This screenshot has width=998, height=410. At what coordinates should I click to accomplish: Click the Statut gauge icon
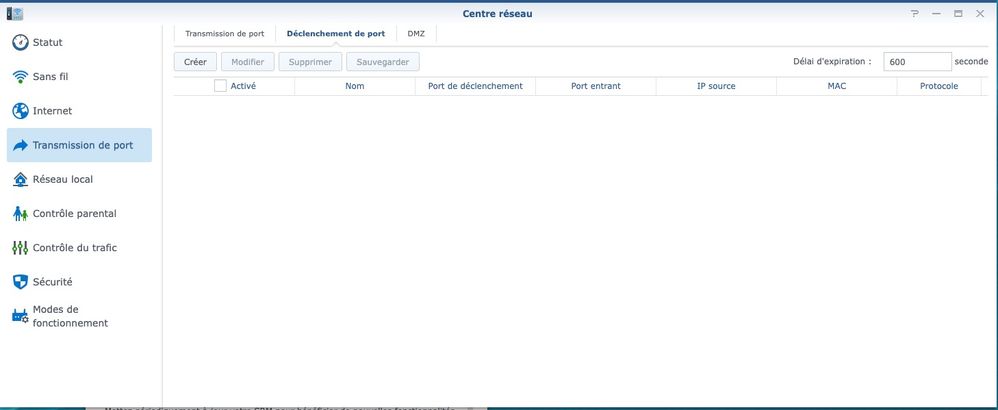pos(20,43)
